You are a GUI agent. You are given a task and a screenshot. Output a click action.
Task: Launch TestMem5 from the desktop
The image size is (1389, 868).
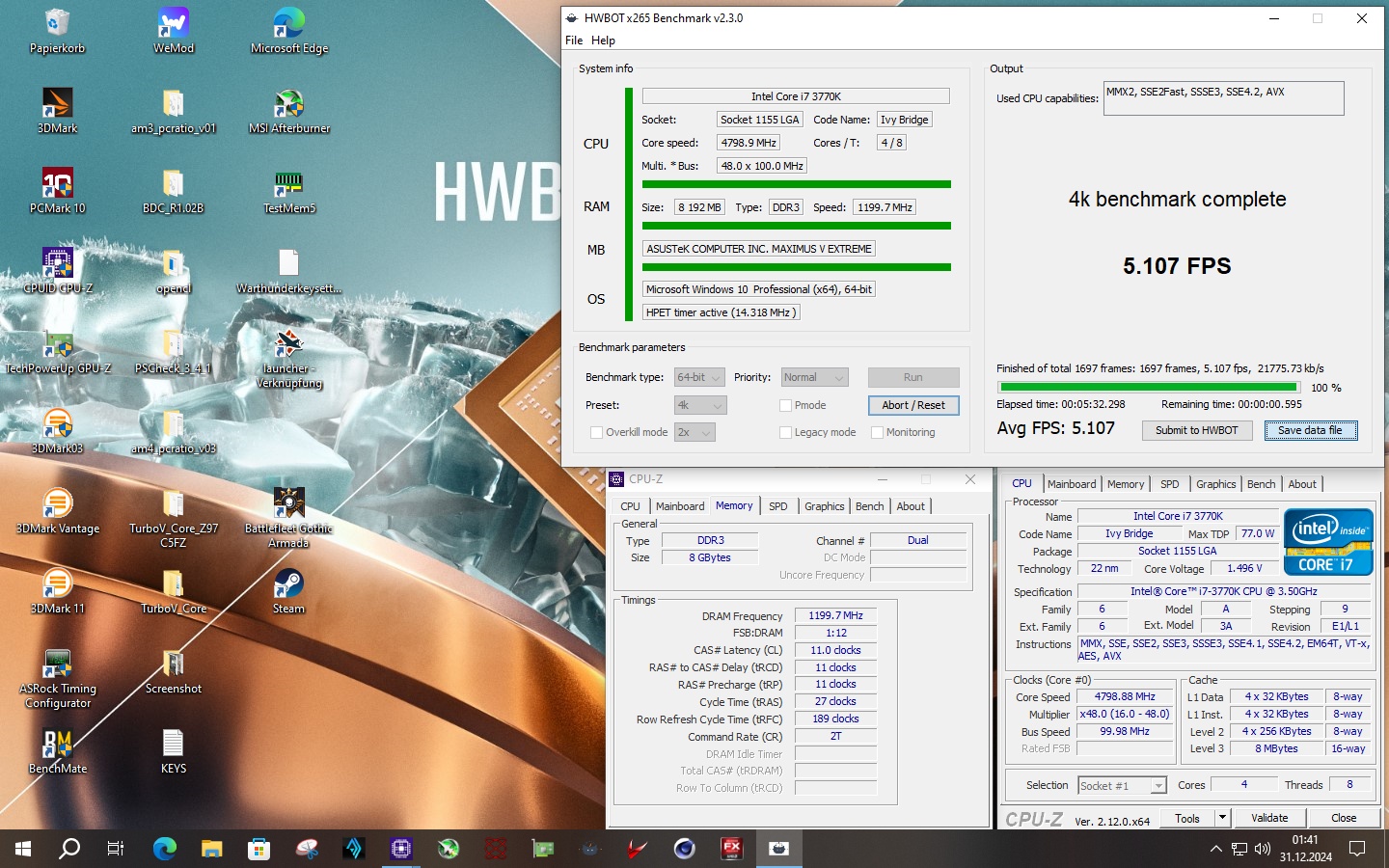pos(289,191)
